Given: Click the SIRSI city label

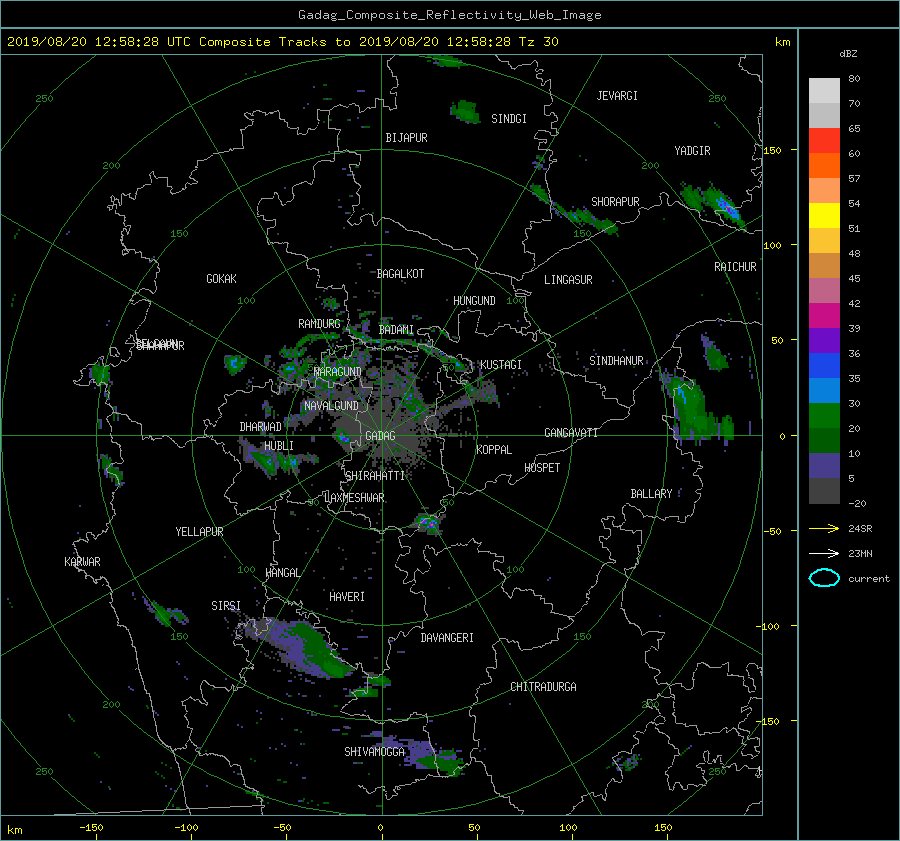Looking at the screenshot, I should coord(226,606).
